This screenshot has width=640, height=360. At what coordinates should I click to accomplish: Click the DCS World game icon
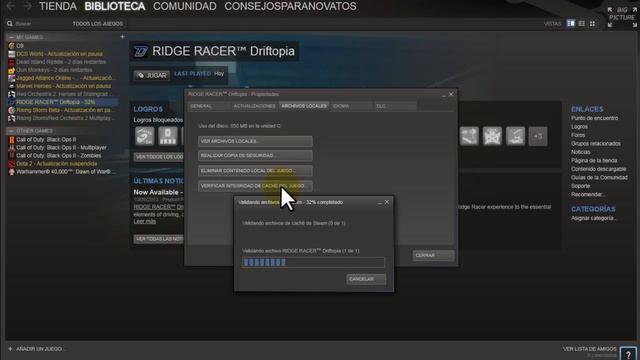click(11, 54)
